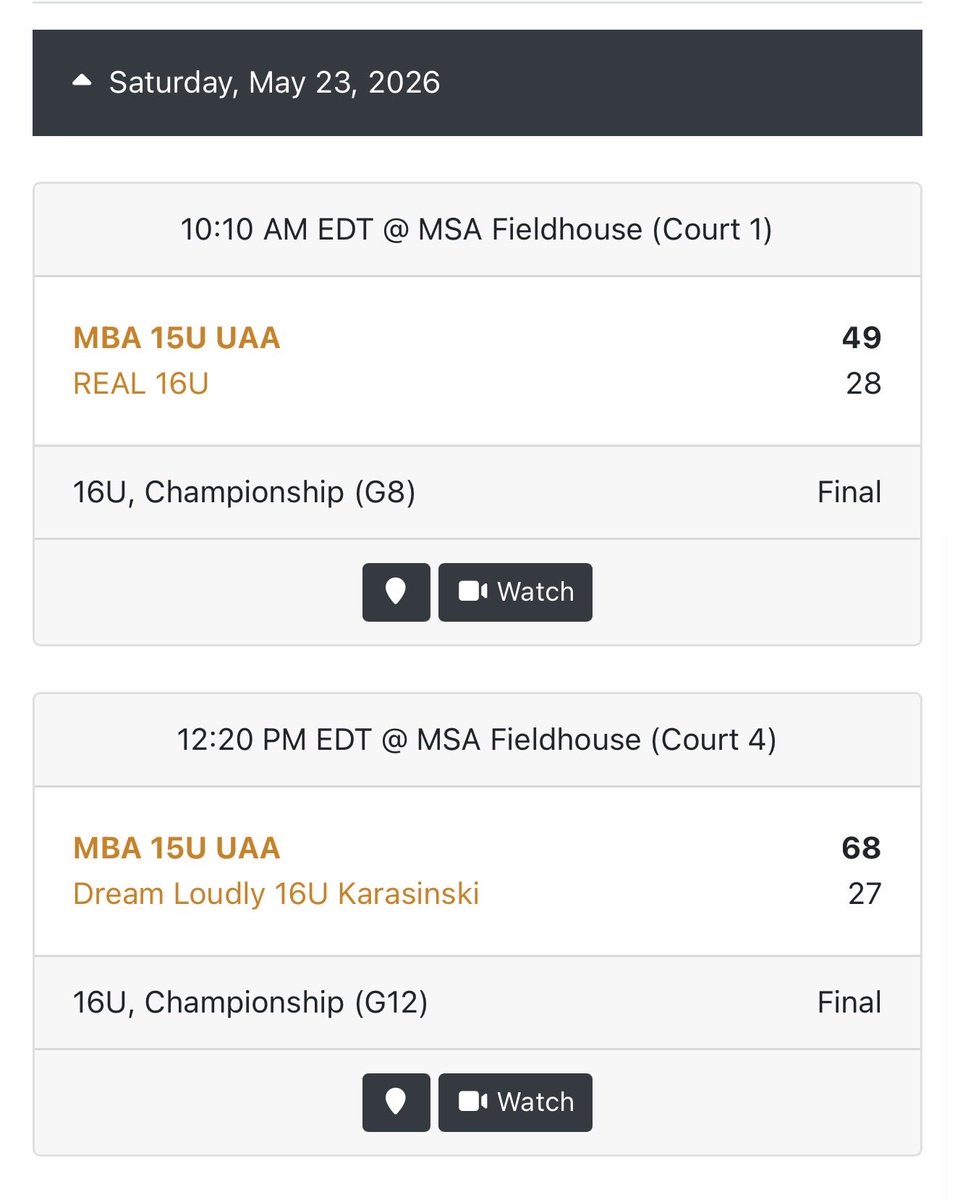Click the 16U, Championship (G12) label
Screen dimensions: 955x1200
(x=250, y=1003)
